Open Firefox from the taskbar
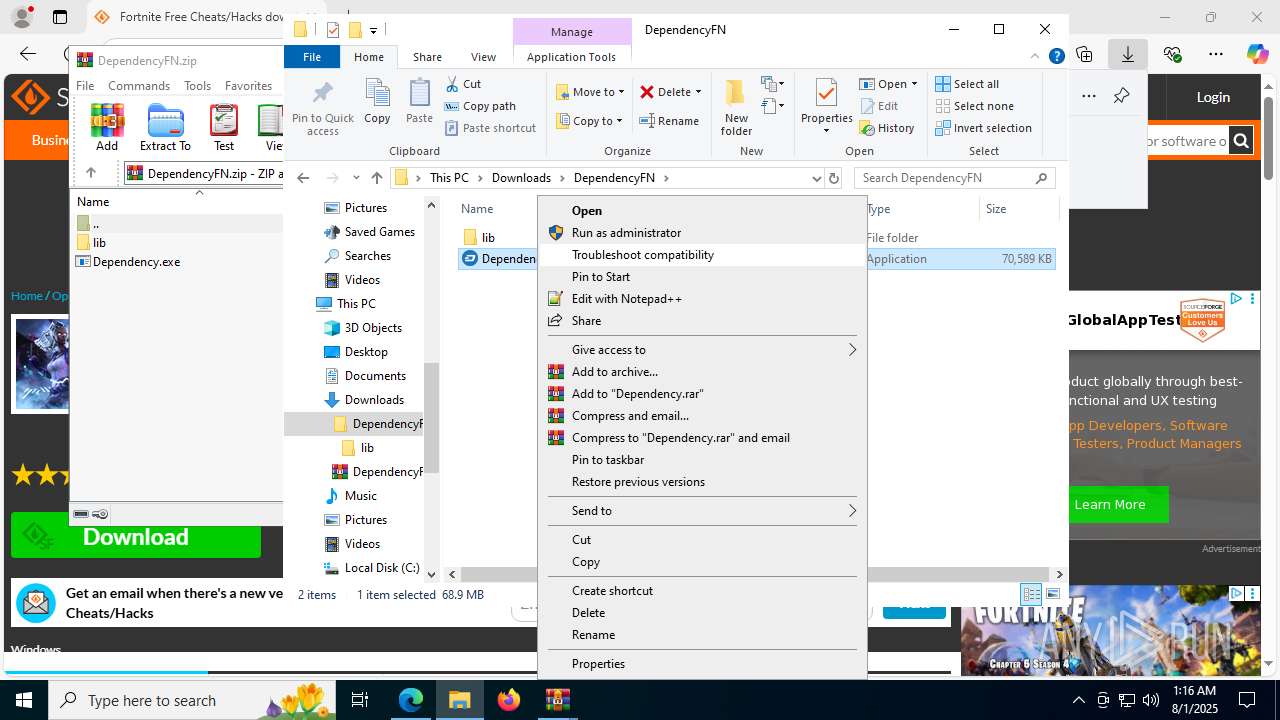1280x720 pixels. (509, 700)
